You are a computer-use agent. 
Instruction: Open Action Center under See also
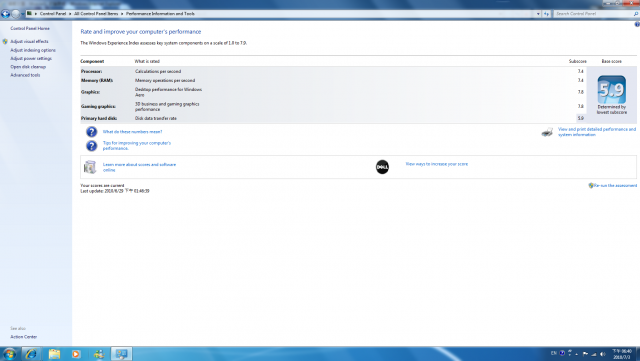coord(24,337)
